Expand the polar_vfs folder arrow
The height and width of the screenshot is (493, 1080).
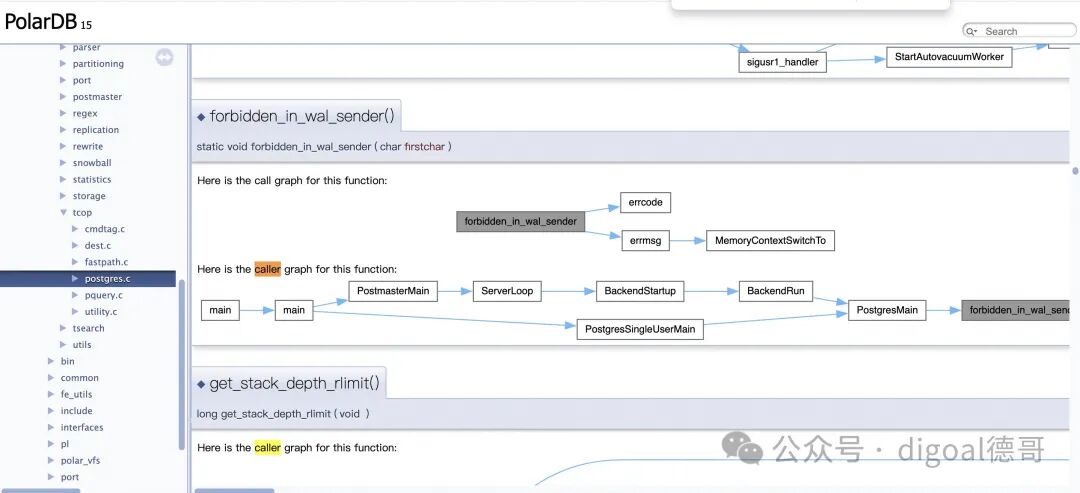click(51, 460)
